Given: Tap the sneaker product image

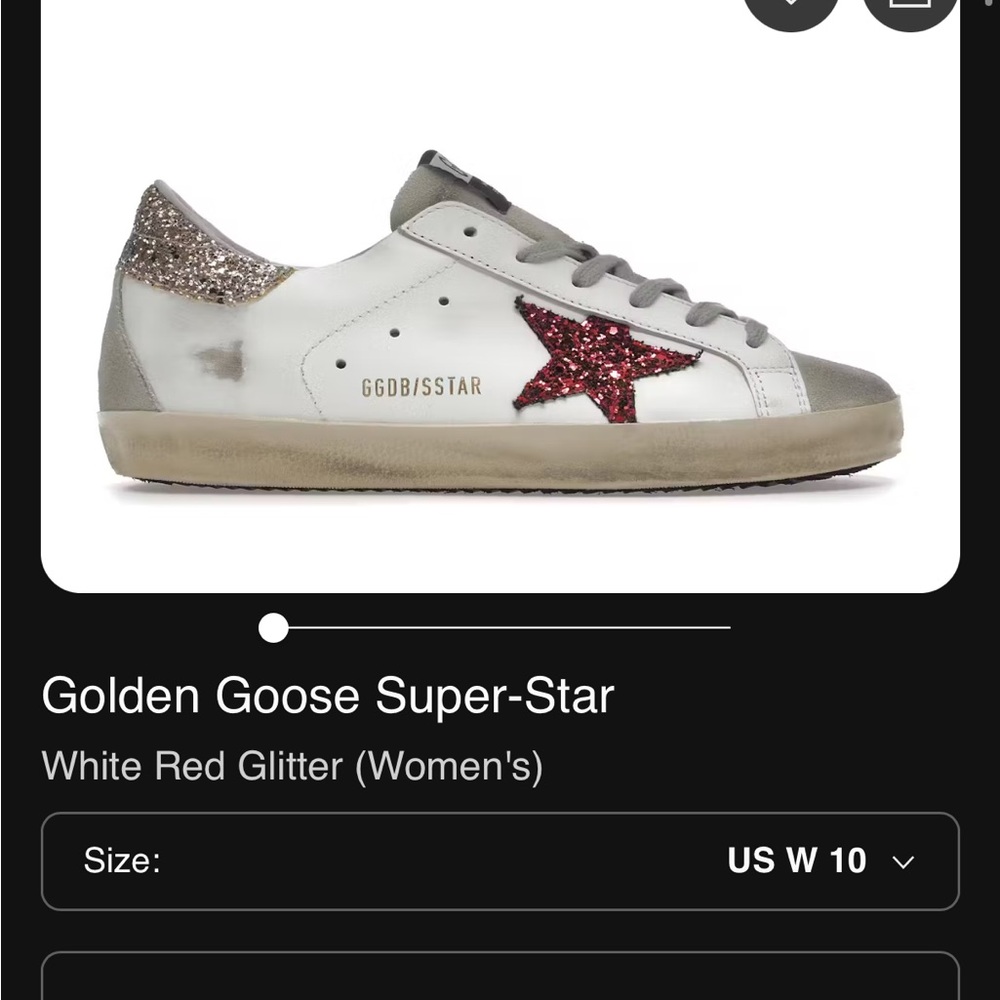Looking at the screenshot, I should 500,330.
